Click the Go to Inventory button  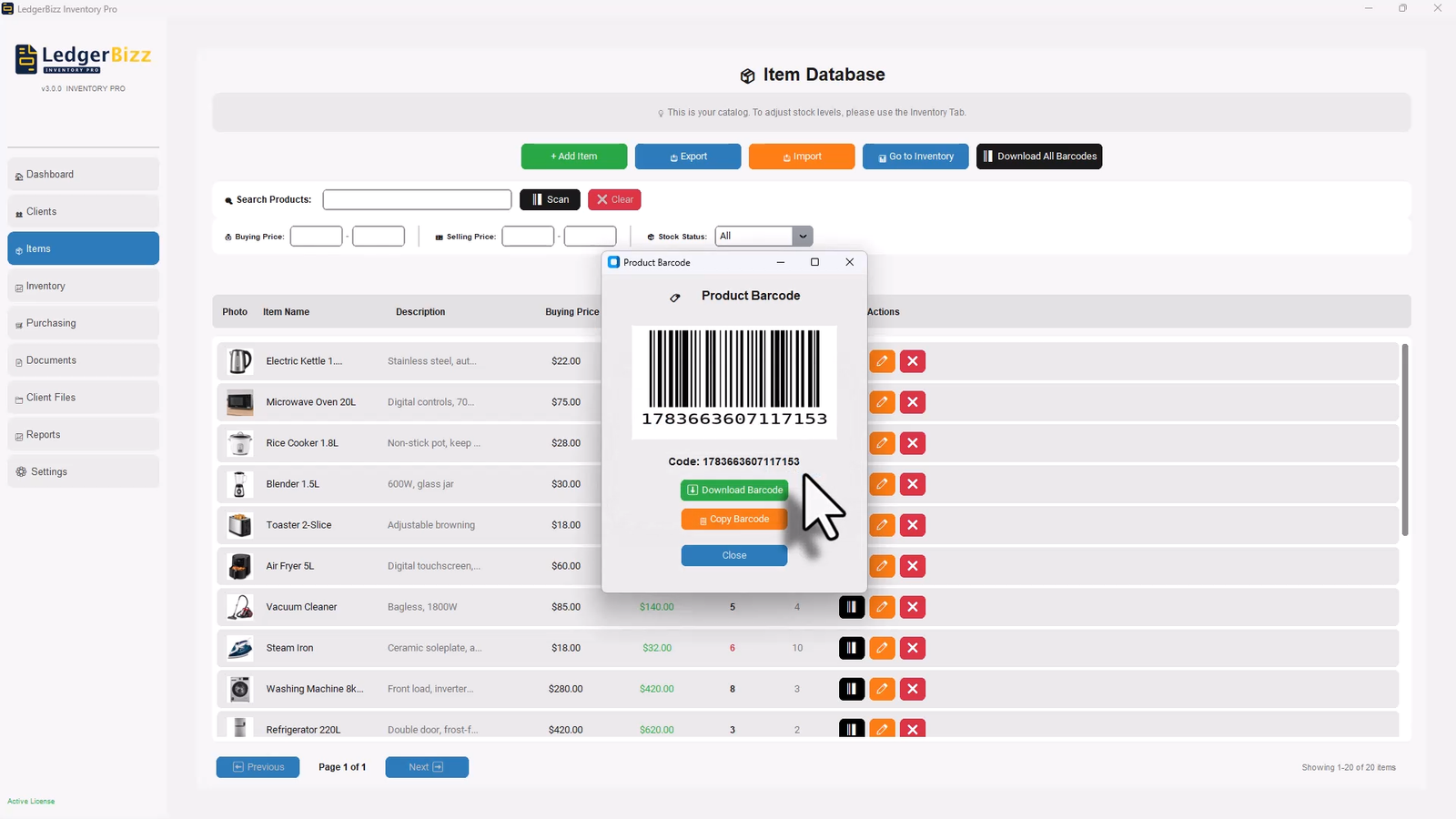pos(915,157)
